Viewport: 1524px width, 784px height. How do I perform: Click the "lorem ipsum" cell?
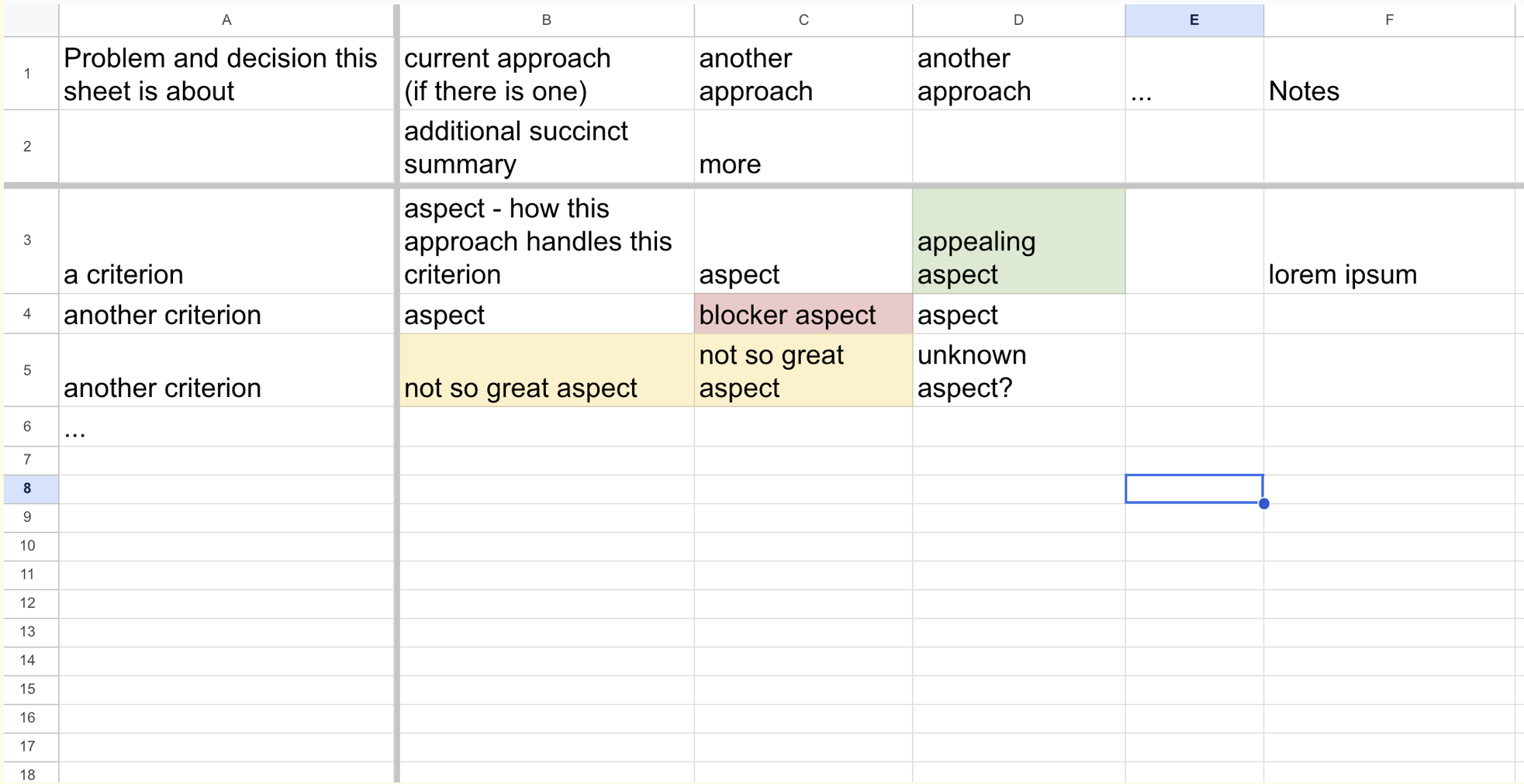click(x=1388, y=242)
